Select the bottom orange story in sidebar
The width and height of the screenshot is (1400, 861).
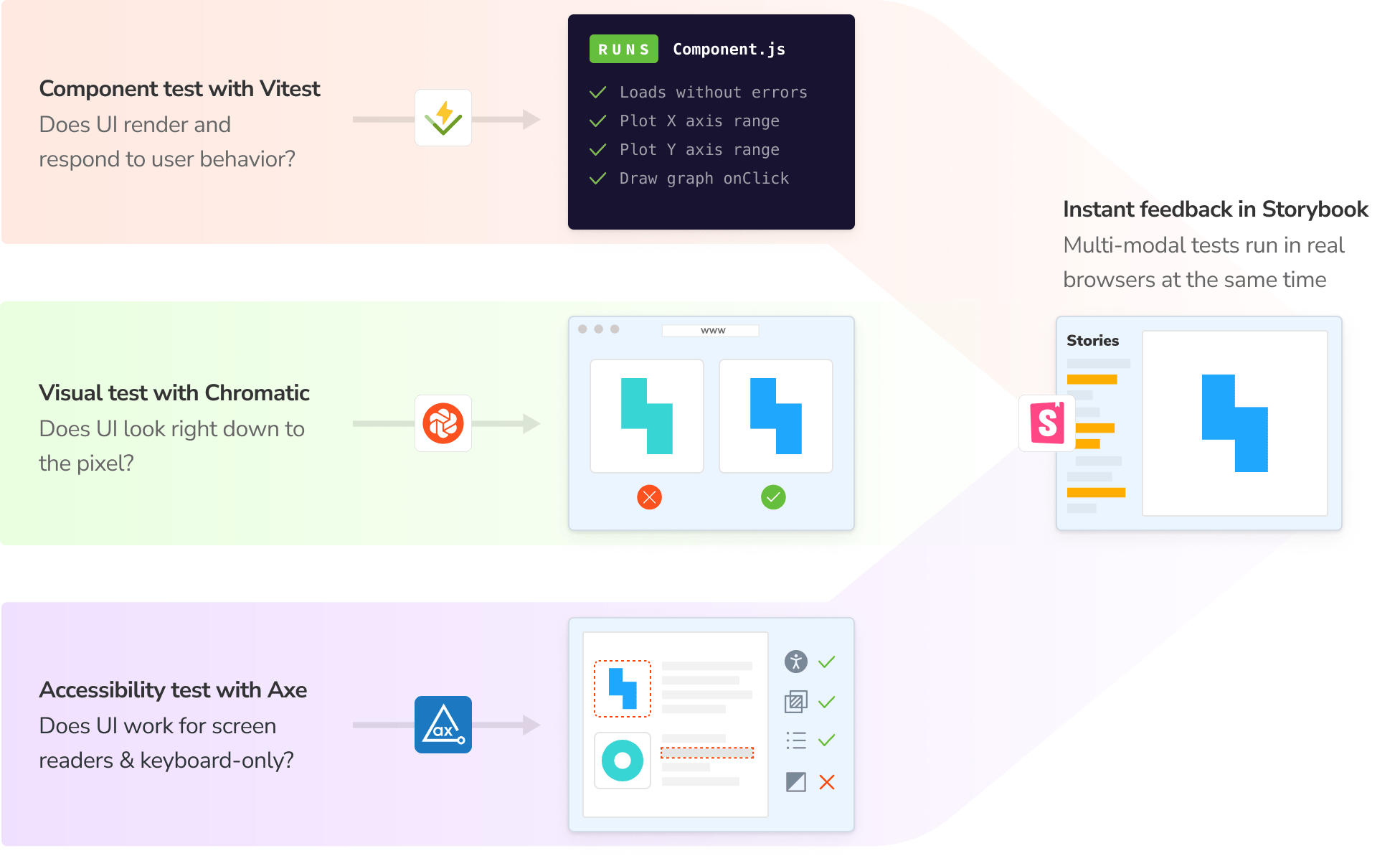1096,492
